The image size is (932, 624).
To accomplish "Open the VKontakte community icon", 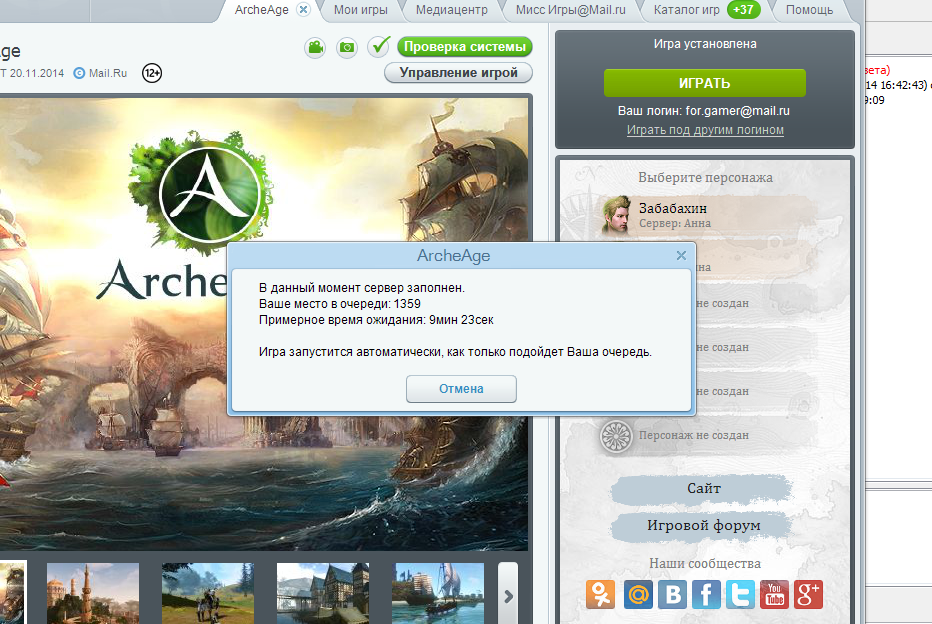I will (x=672, y=594).
